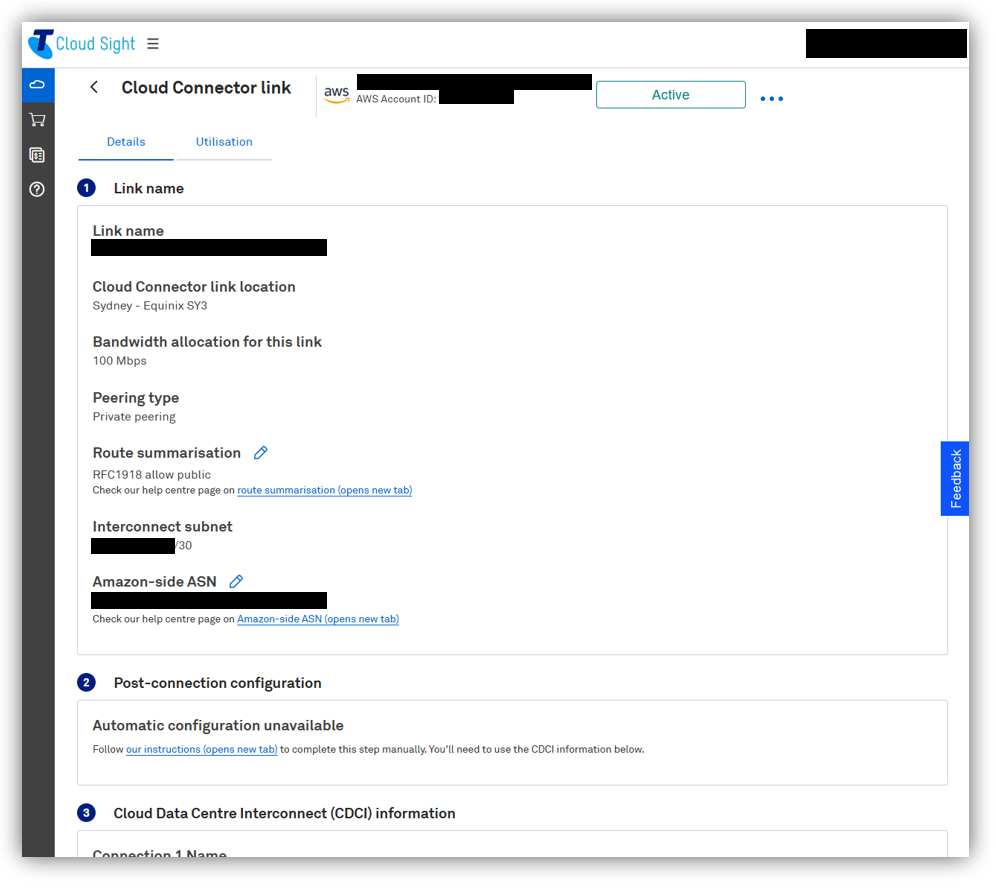This screenshot has width=996, height=889.
Task: Open the cloud services sidebar icon
Action: 37,85
